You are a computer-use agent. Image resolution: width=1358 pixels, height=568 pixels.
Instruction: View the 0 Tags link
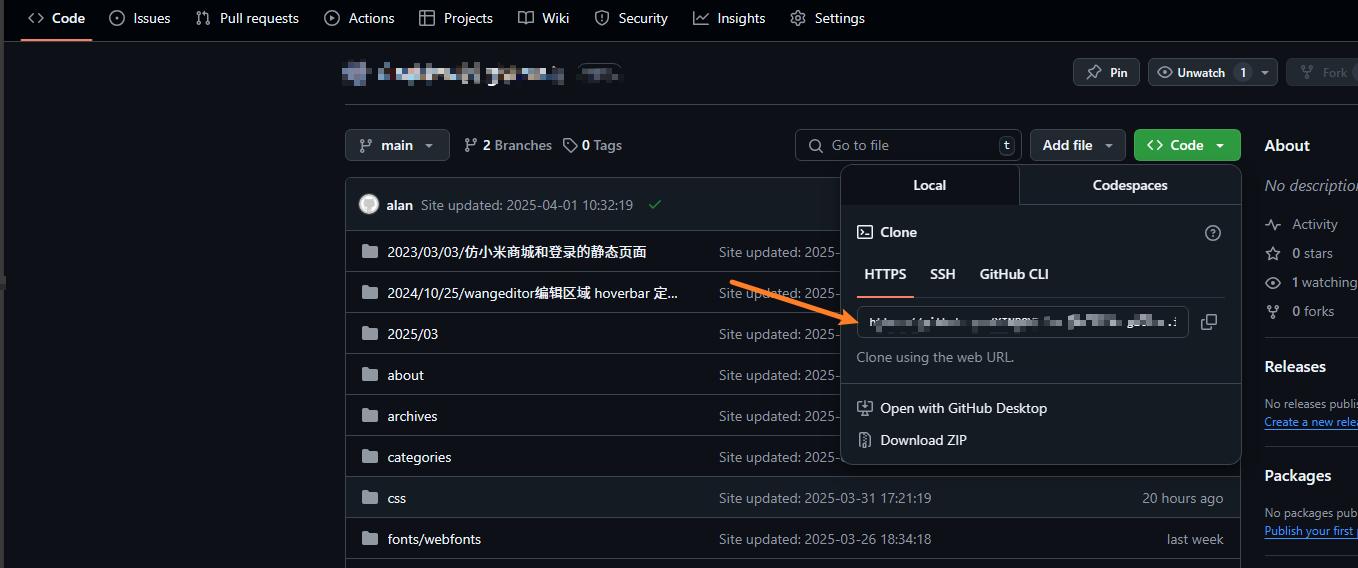point(592,145)
